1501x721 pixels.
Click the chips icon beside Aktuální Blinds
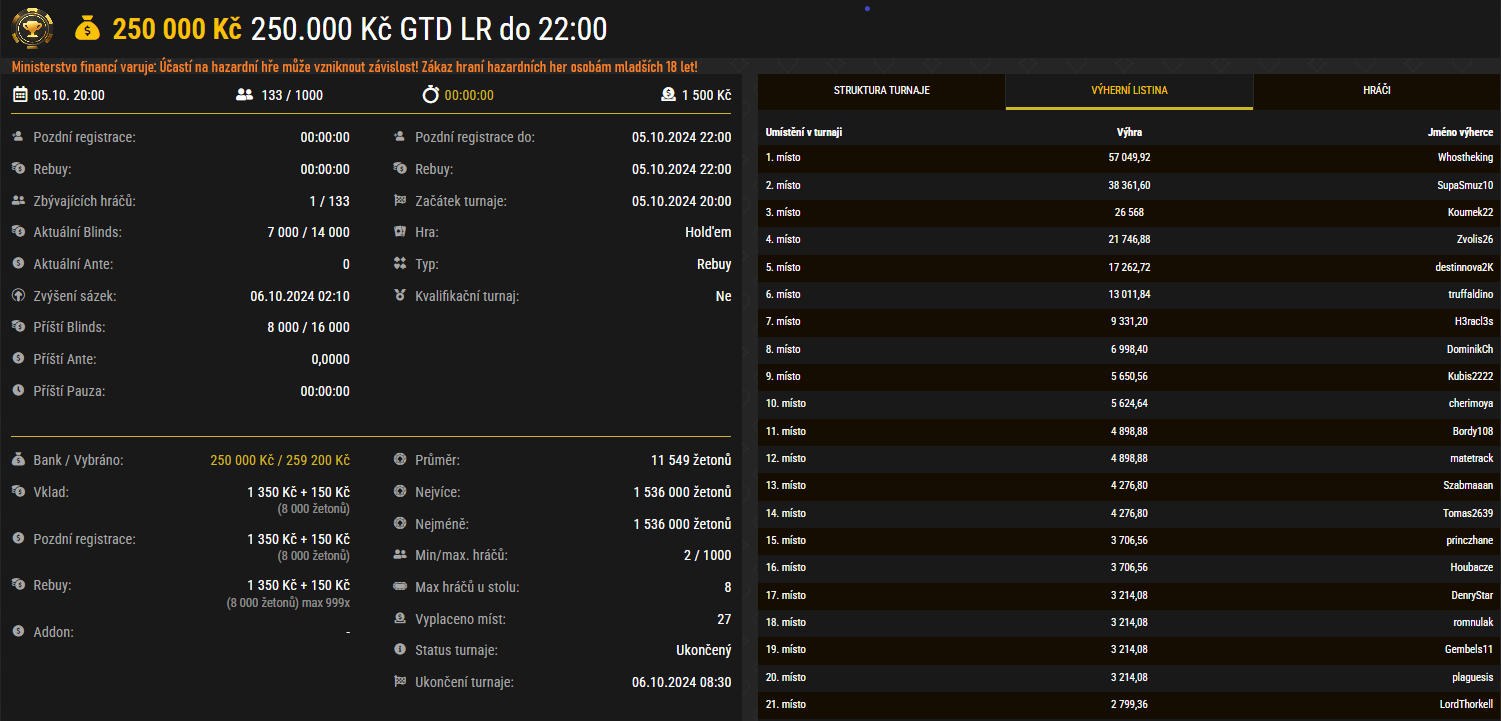18,232
